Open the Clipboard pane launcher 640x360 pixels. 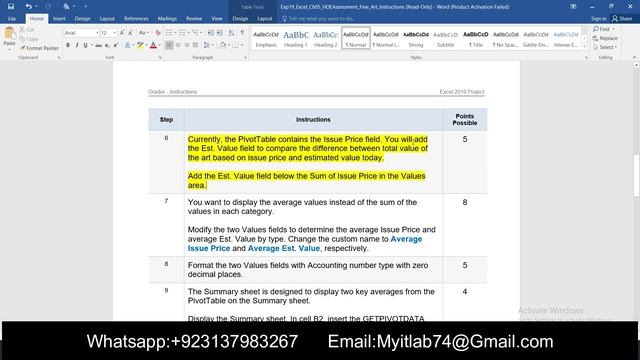(59, 58)
